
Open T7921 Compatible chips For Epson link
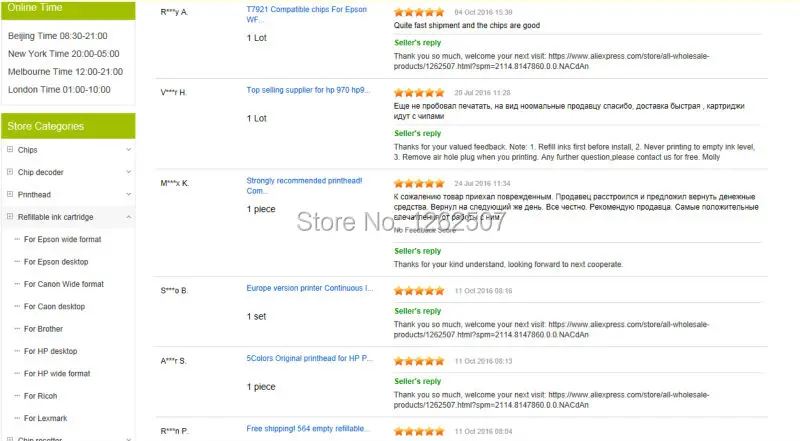(x=306, y=14)
